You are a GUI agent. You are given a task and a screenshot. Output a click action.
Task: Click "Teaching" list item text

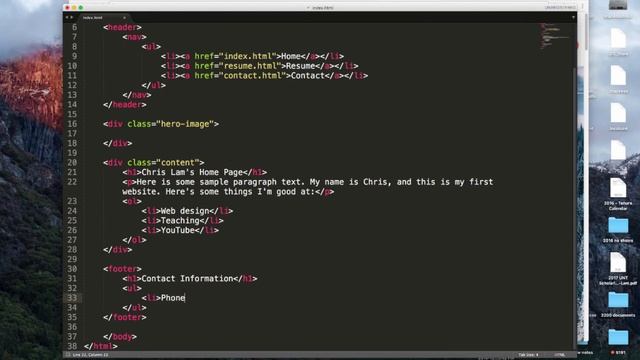180,221
